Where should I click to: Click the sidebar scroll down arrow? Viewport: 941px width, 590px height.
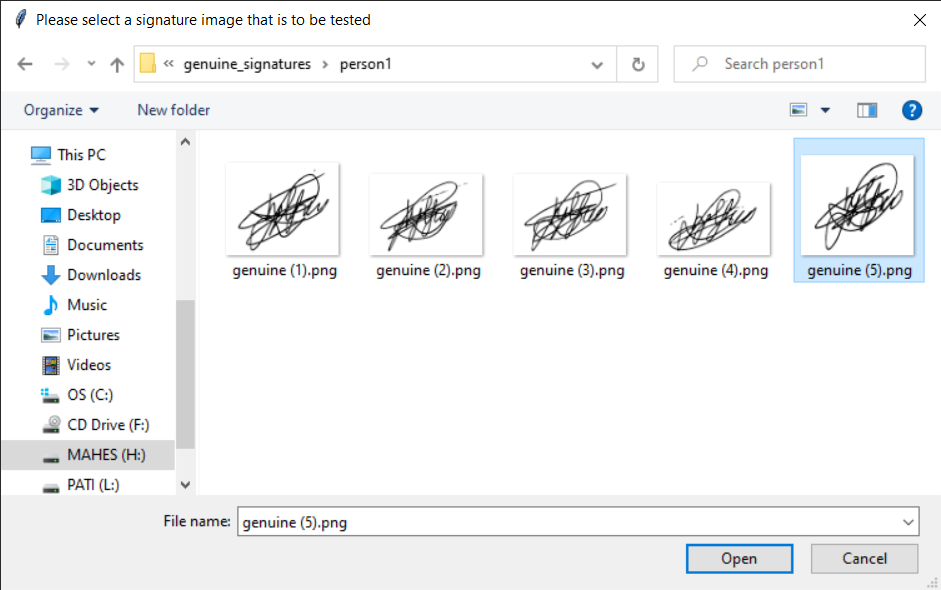click(185, 485)
